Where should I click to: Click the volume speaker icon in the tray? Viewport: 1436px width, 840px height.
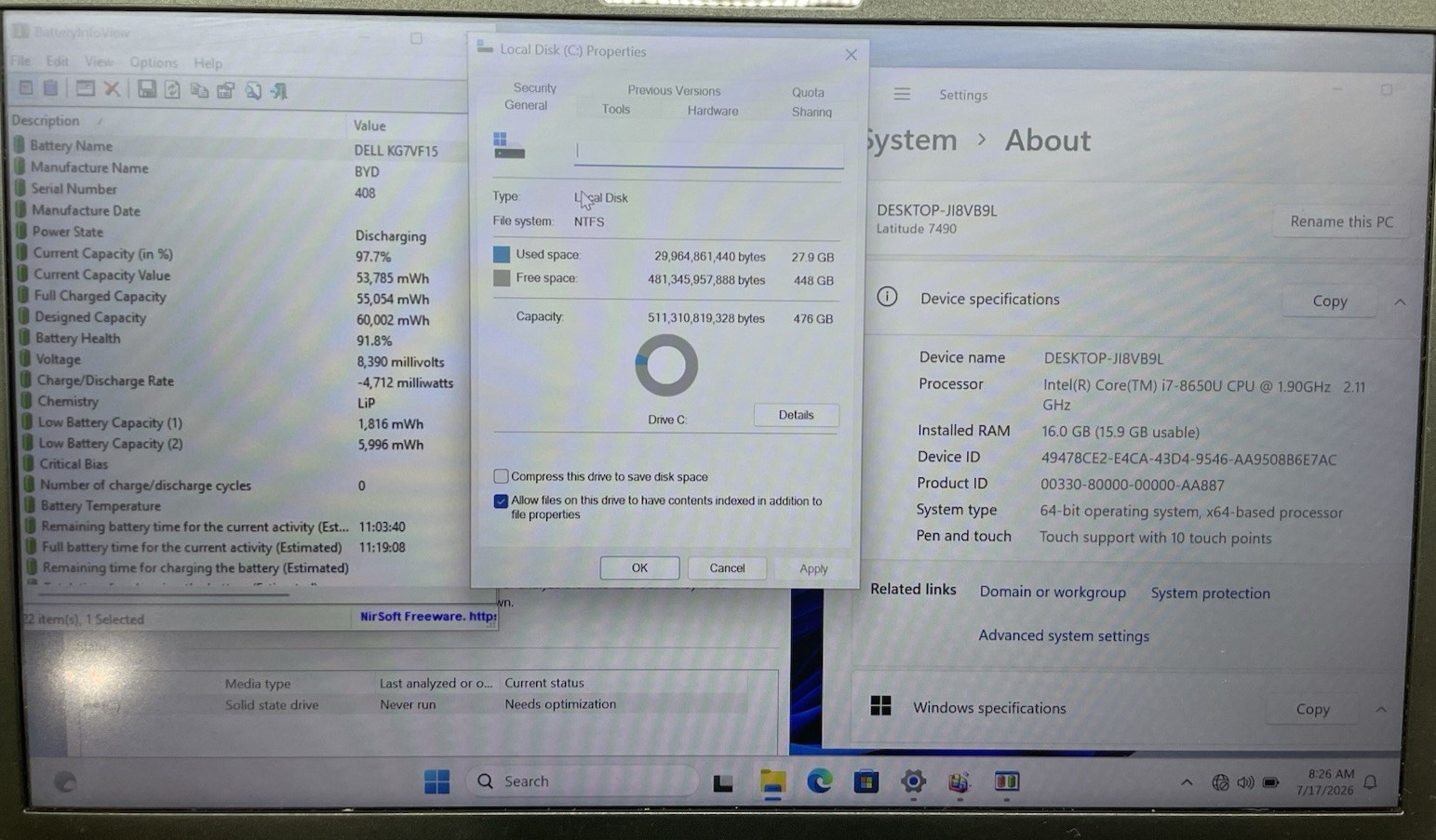tap(1245, 782)
